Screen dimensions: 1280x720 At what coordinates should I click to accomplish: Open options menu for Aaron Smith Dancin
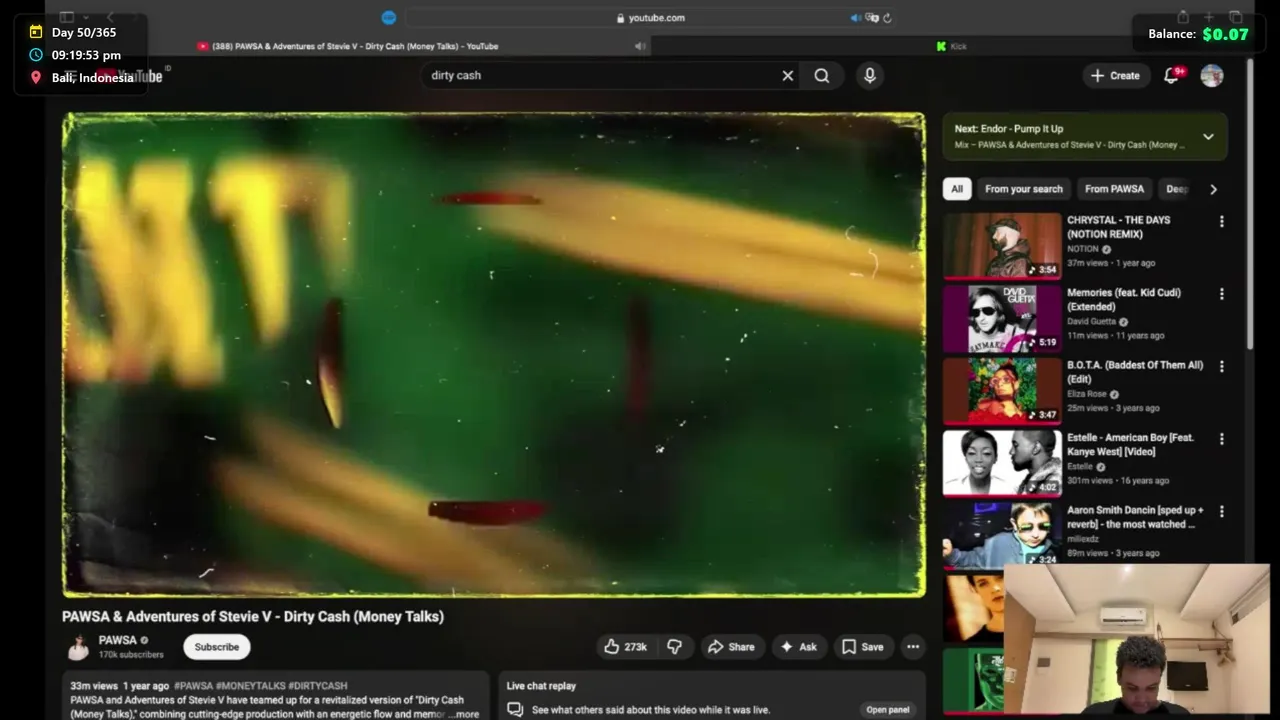(x=1221, y=512)
